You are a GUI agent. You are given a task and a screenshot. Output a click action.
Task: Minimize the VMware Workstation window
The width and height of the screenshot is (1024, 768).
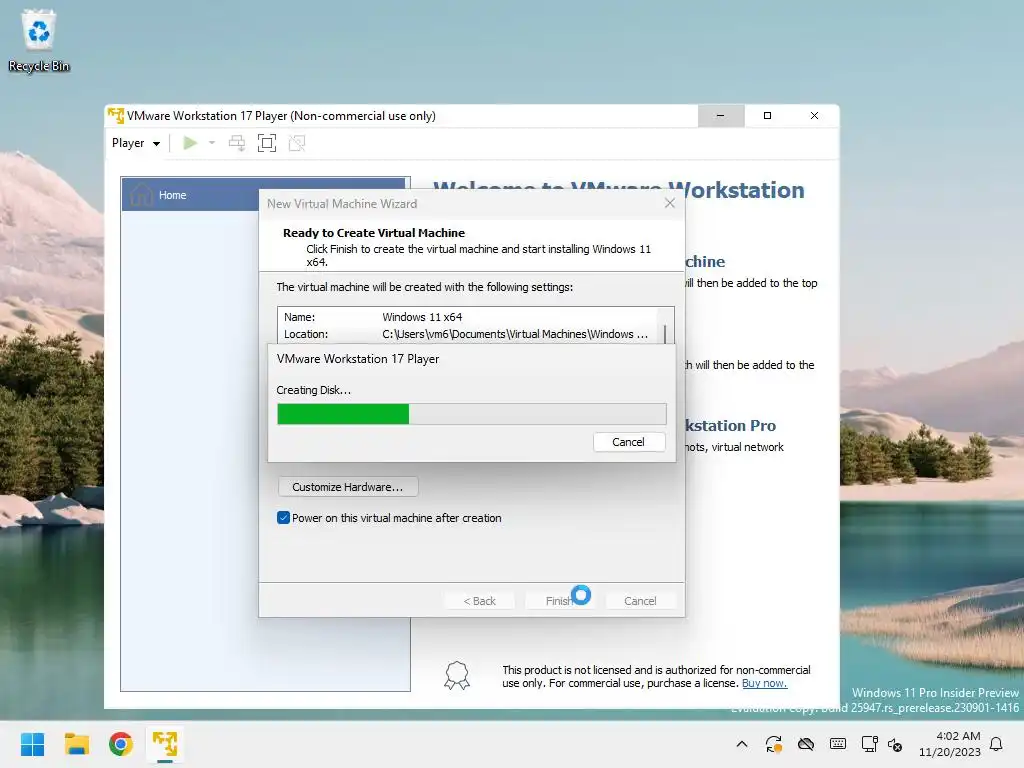click(720, 116)
